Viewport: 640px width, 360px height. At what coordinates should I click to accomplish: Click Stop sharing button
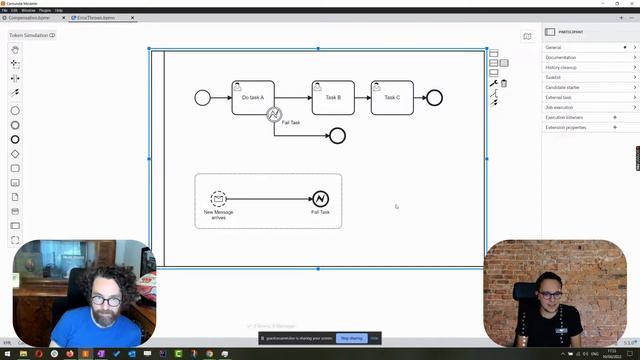pyautogui.click(x=351, y=338)
